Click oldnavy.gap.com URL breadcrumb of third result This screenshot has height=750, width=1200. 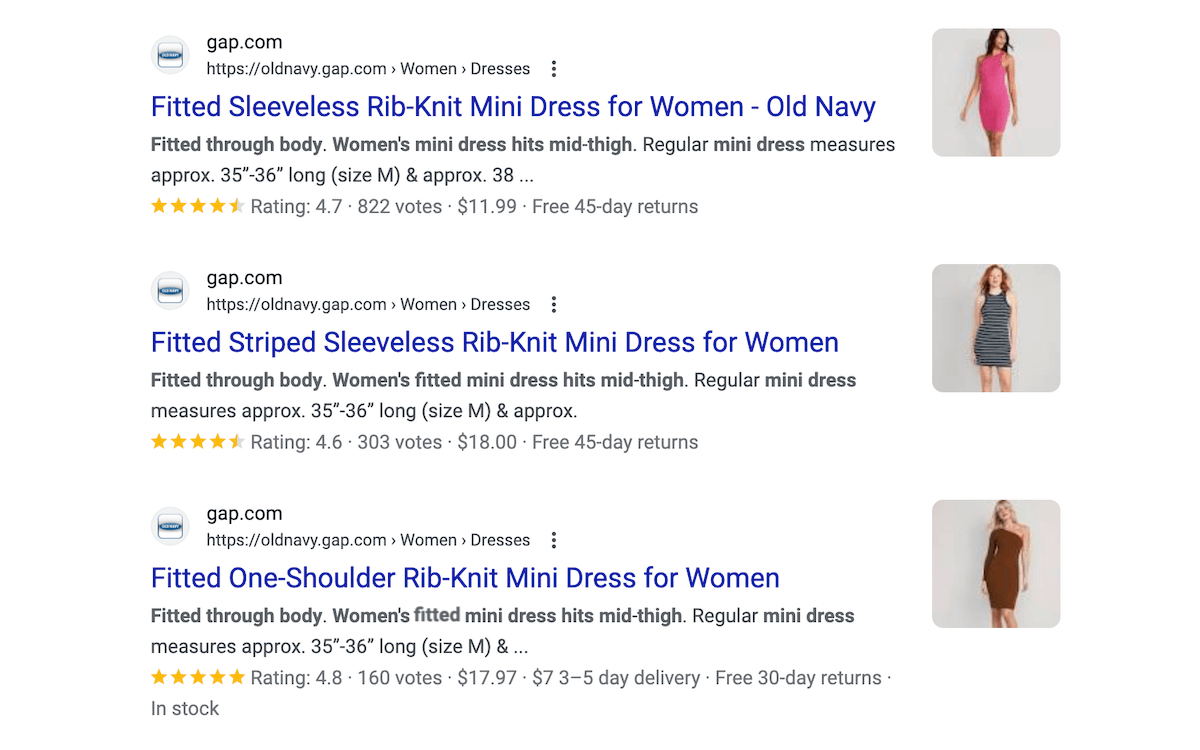click(368, 541)
